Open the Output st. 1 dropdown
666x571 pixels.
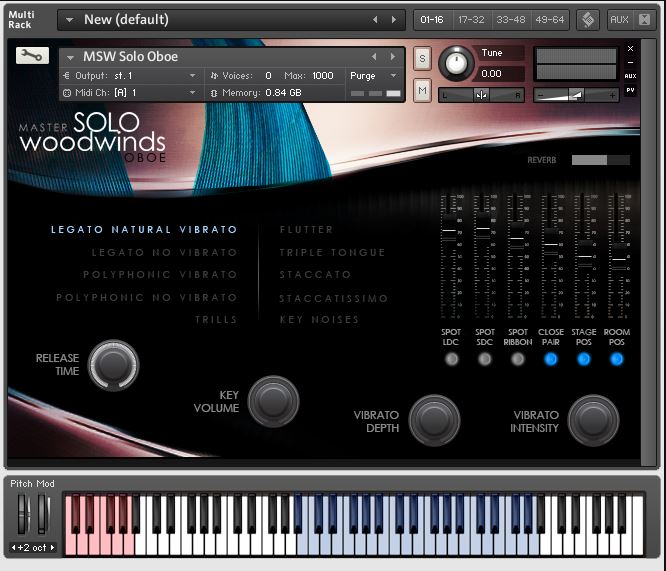(x=130, y=76)
